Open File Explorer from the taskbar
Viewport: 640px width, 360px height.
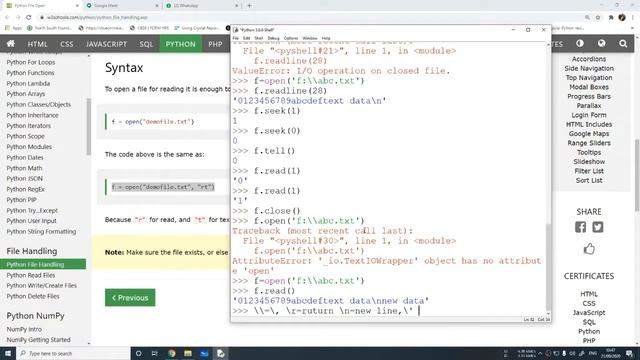click(188, 353)
